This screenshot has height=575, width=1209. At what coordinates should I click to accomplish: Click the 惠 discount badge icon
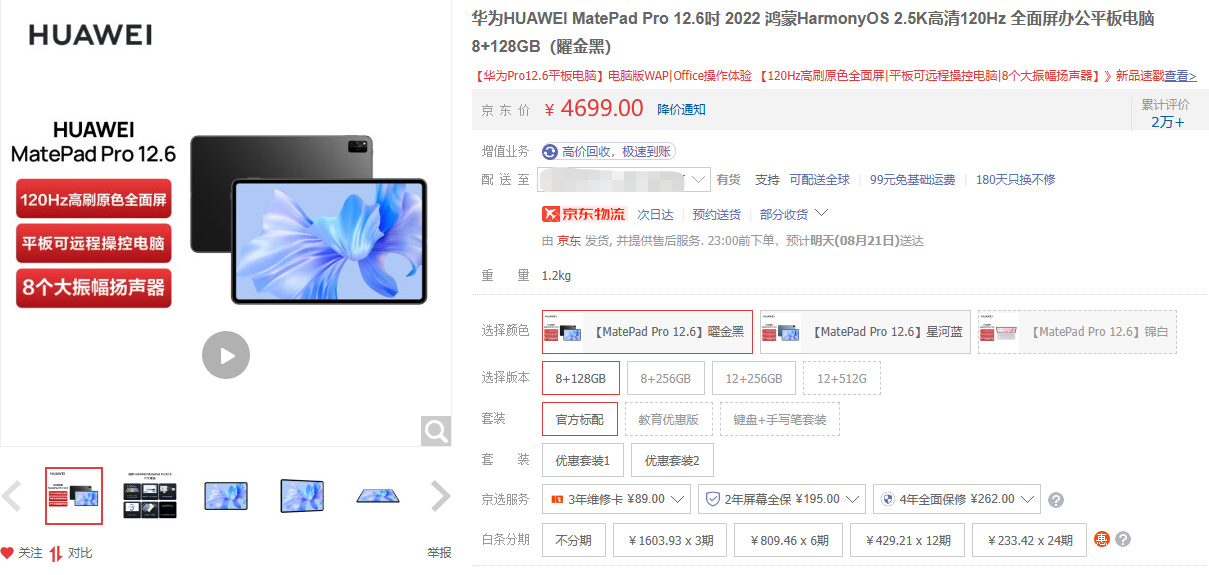(x=1102, y=539)
